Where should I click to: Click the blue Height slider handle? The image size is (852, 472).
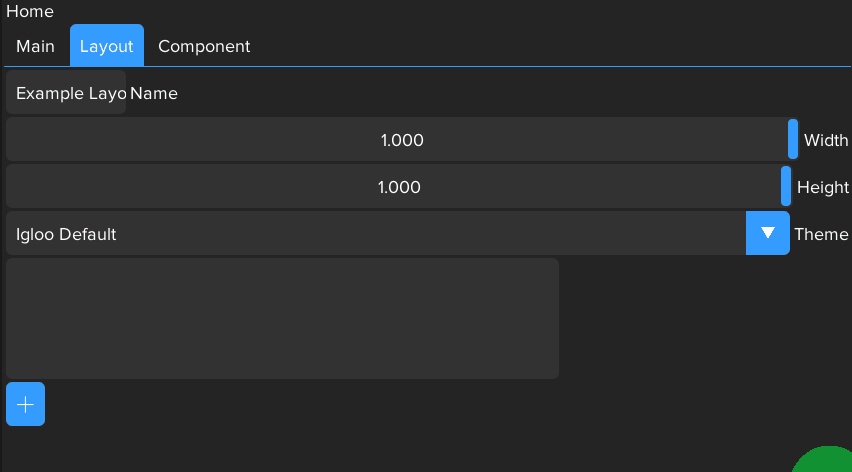pos(786,186)
